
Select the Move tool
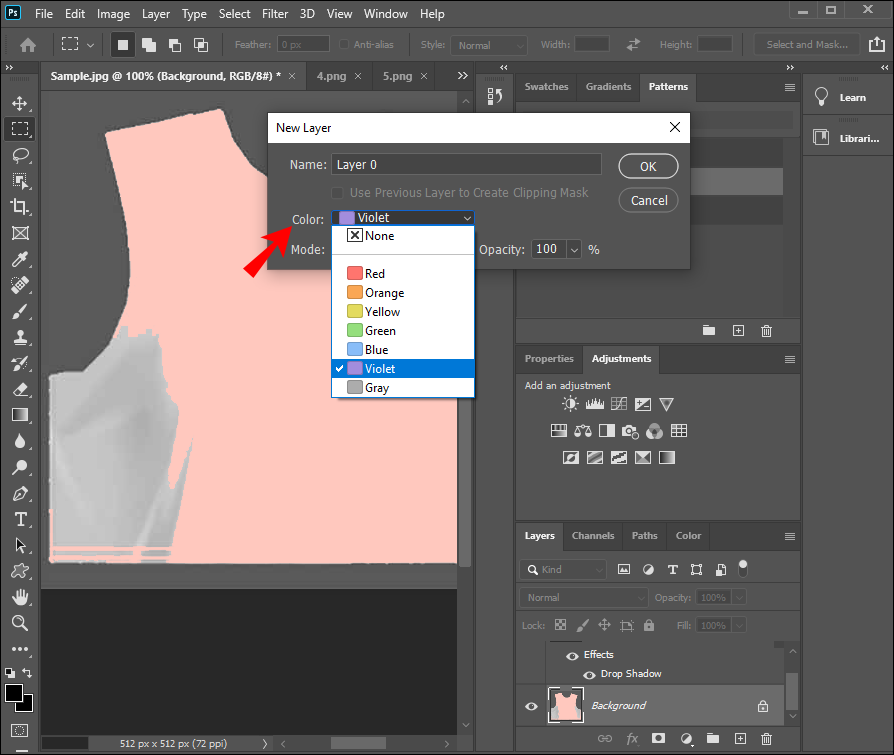click(20, 103)
